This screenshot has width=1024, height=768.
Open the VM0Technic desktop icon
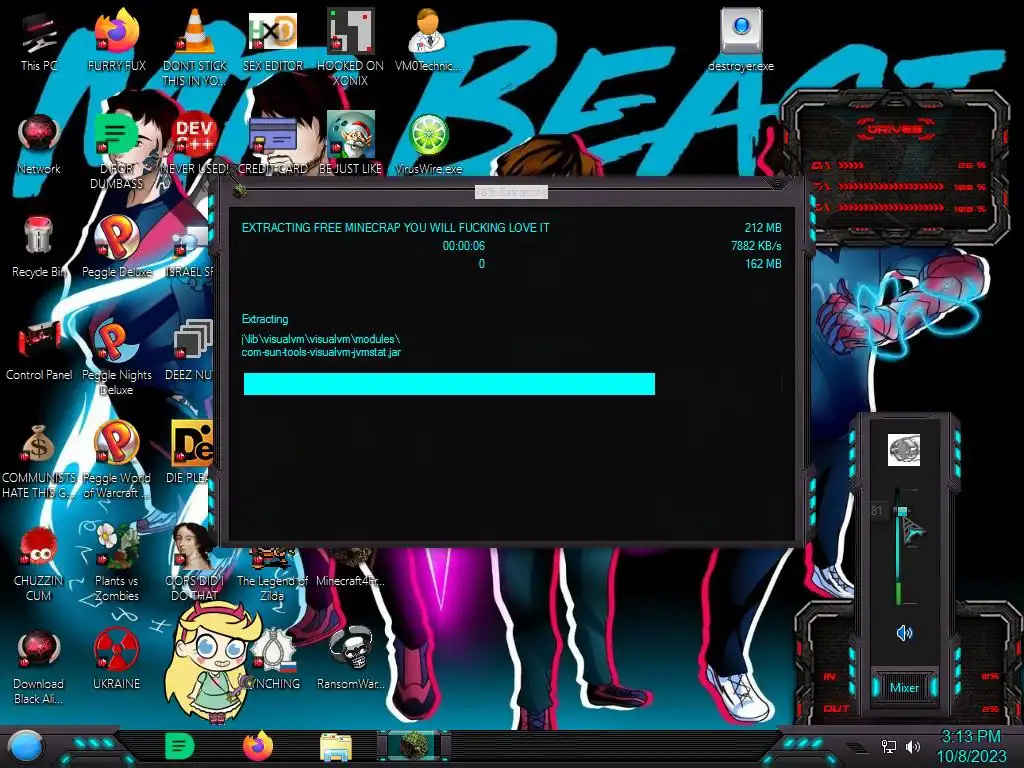pos(428,40)
